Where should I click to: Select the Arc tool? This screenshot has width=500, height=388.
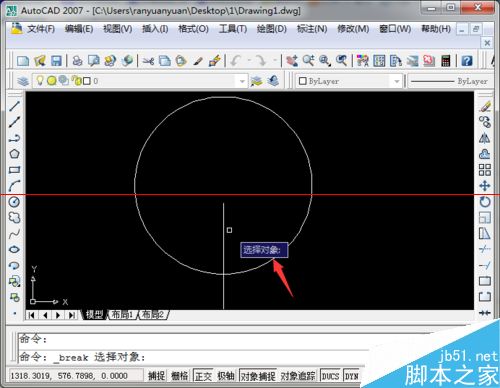tap(14, 186)
